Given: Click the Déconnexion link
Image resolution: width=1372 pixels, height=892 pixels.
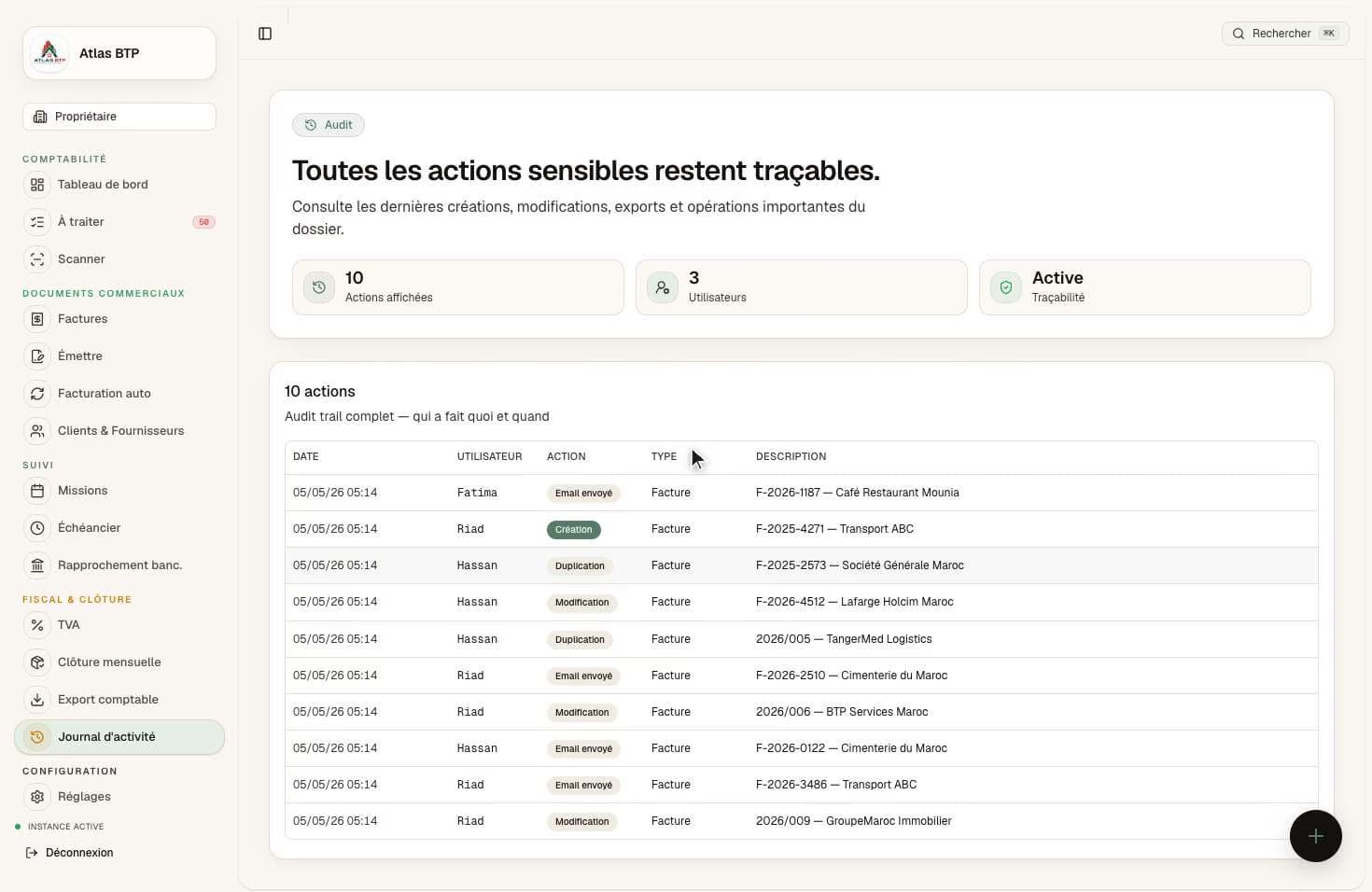Looking at the screenshot, I should (69, 853).
